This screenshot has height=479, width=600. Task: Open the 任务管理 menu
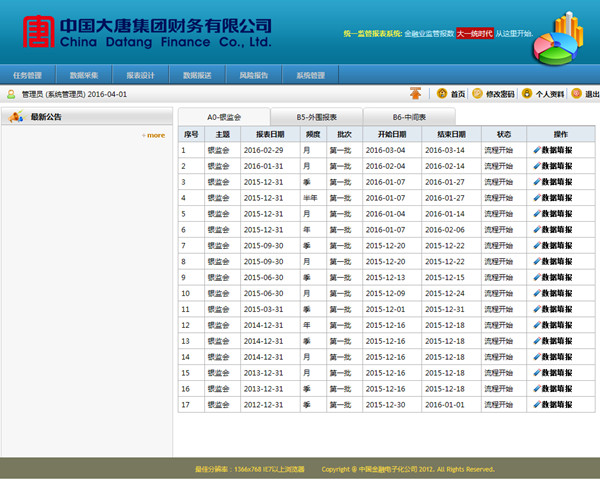[28, 75]
